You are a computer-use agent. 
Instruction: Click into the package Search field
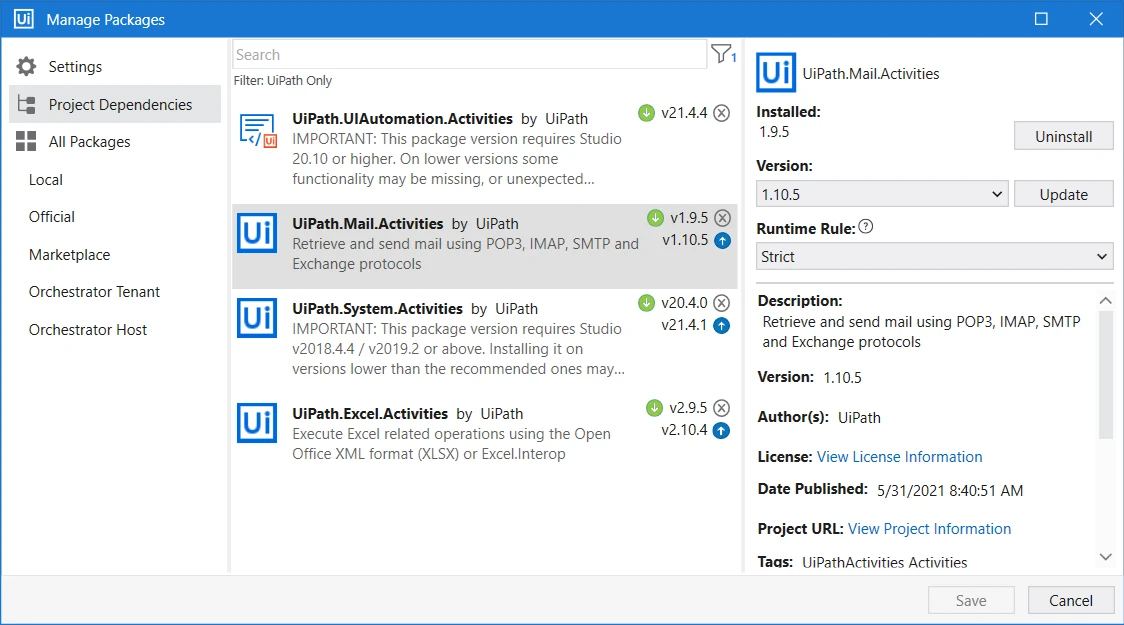[470, 54]
